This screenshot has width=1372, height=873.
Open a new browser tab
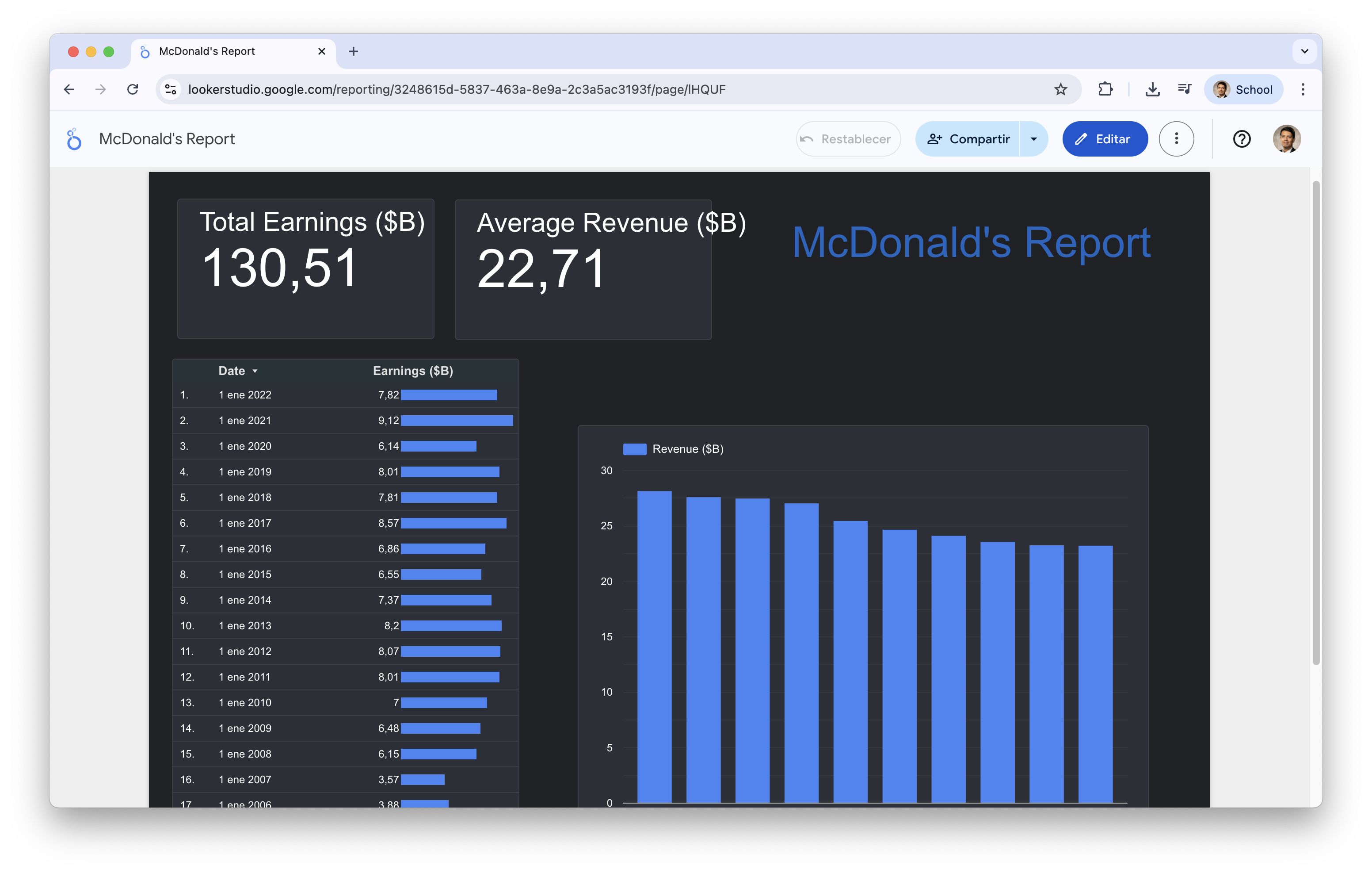(353, 51)
